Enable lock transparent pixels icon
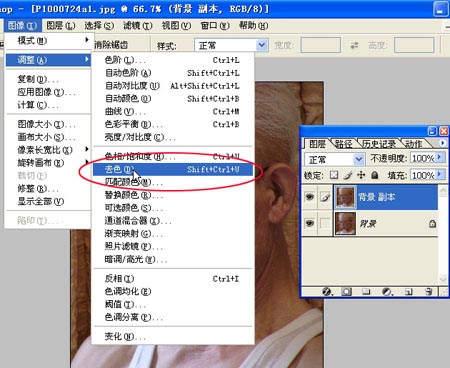The height and width of the screenshot is (368, 450). (x=334, y=175)
